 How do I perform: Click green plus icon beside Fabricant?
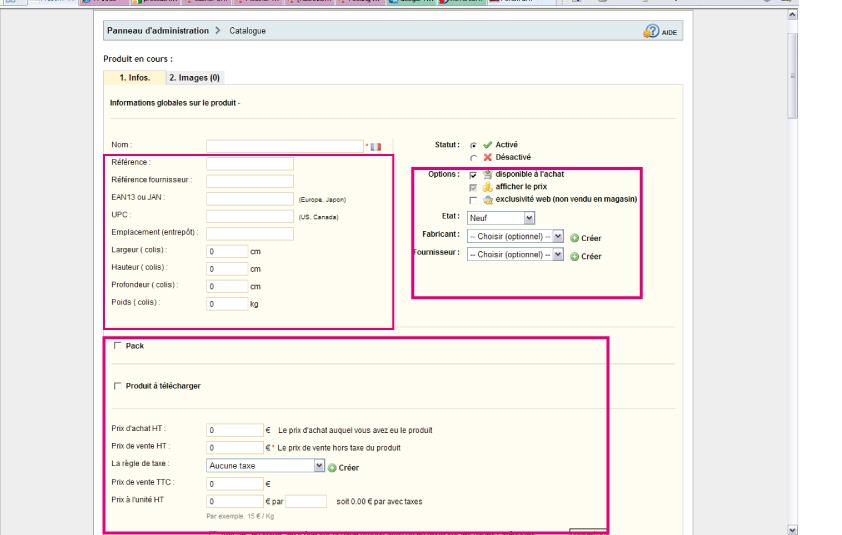pyautogui.click(x=575, y=238)
